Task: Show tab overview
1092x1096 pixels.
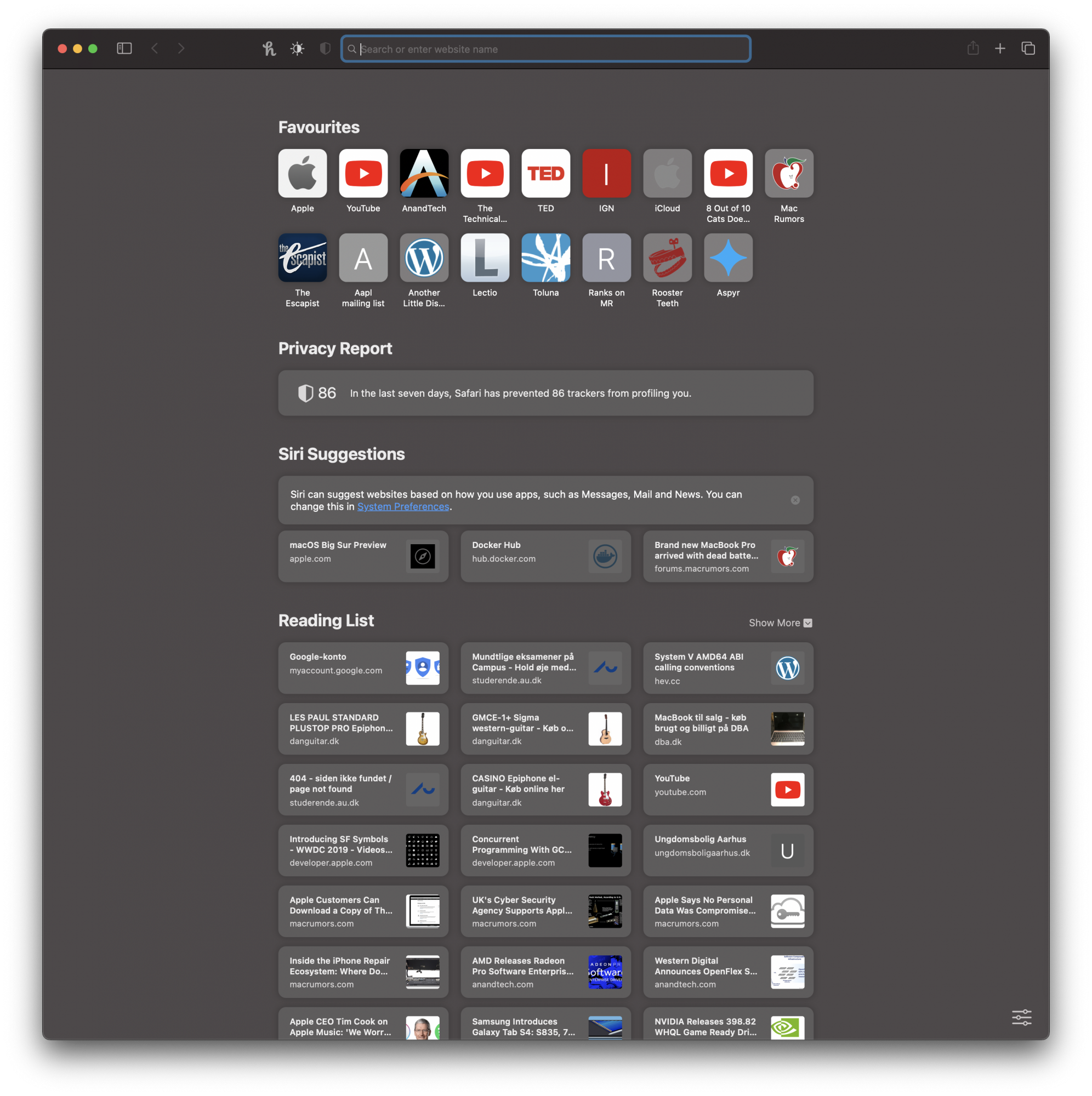Action: click(1028, 49)
